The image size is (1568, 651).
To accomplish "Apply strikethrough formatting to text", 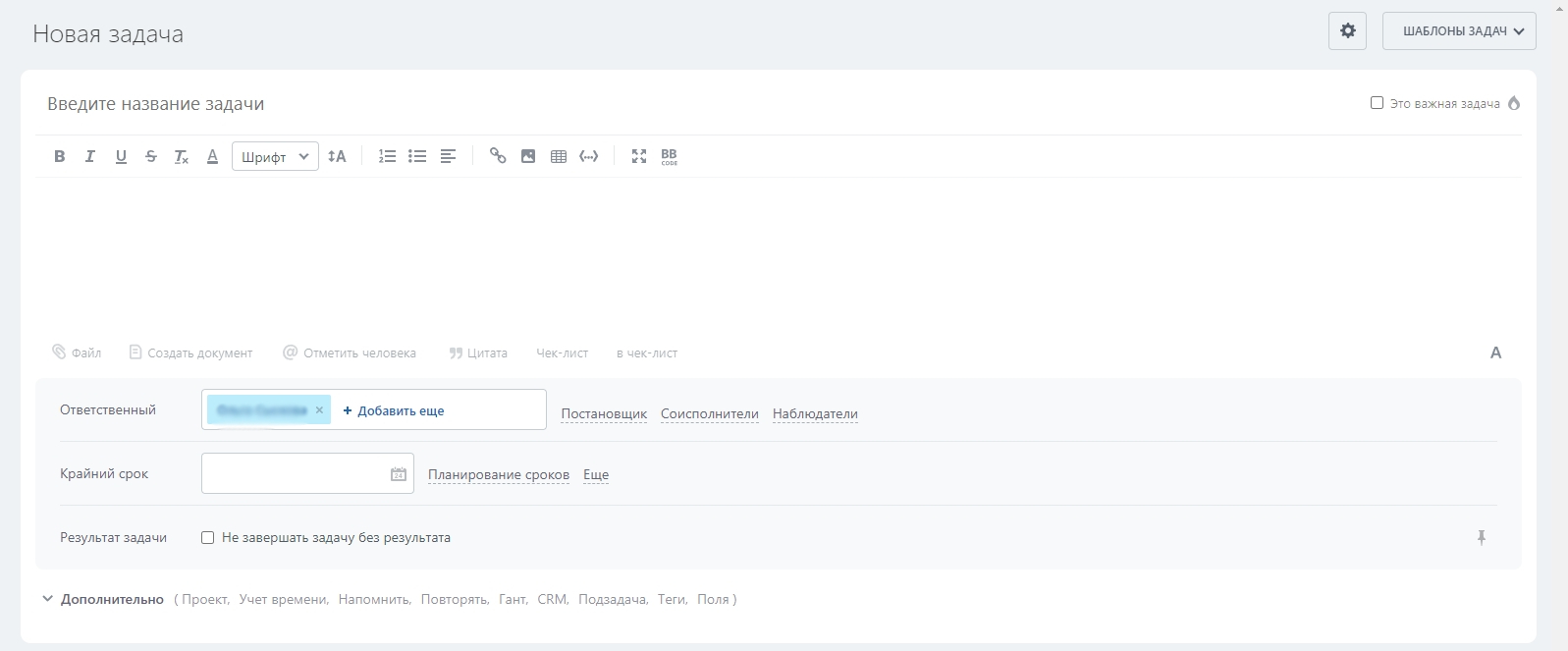I will point(150,156).
